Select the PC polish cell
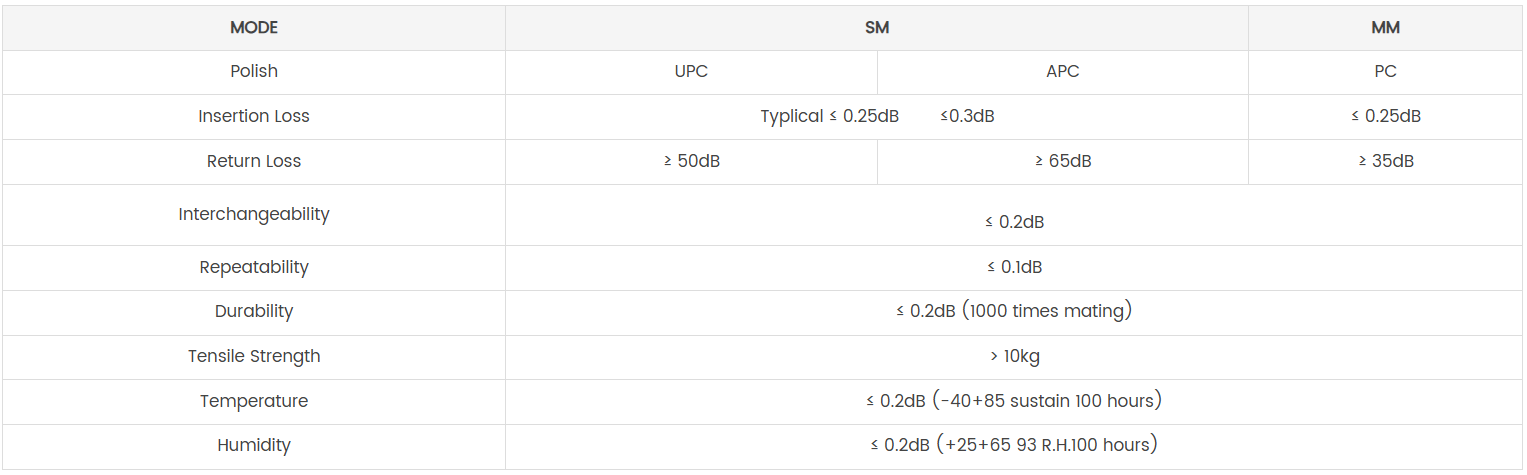 (x=1385, y=72)
